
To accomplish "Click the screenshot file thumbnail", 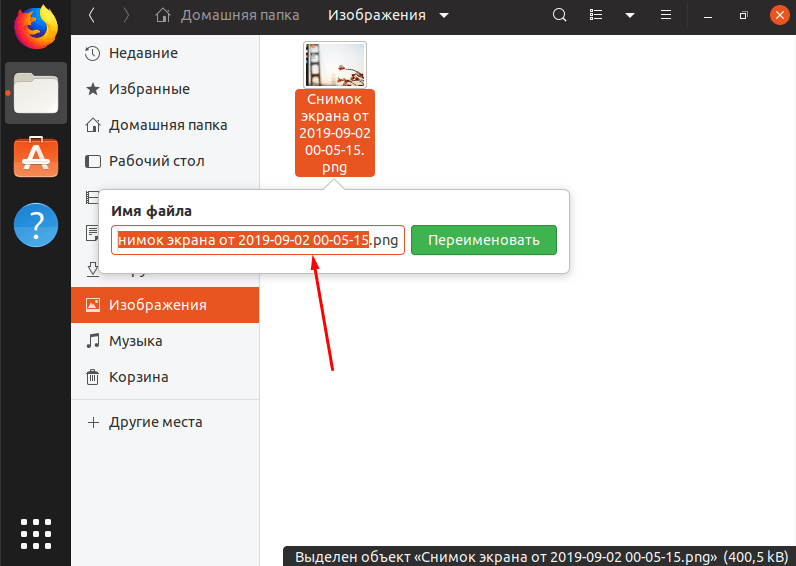I will pos(335,65).
